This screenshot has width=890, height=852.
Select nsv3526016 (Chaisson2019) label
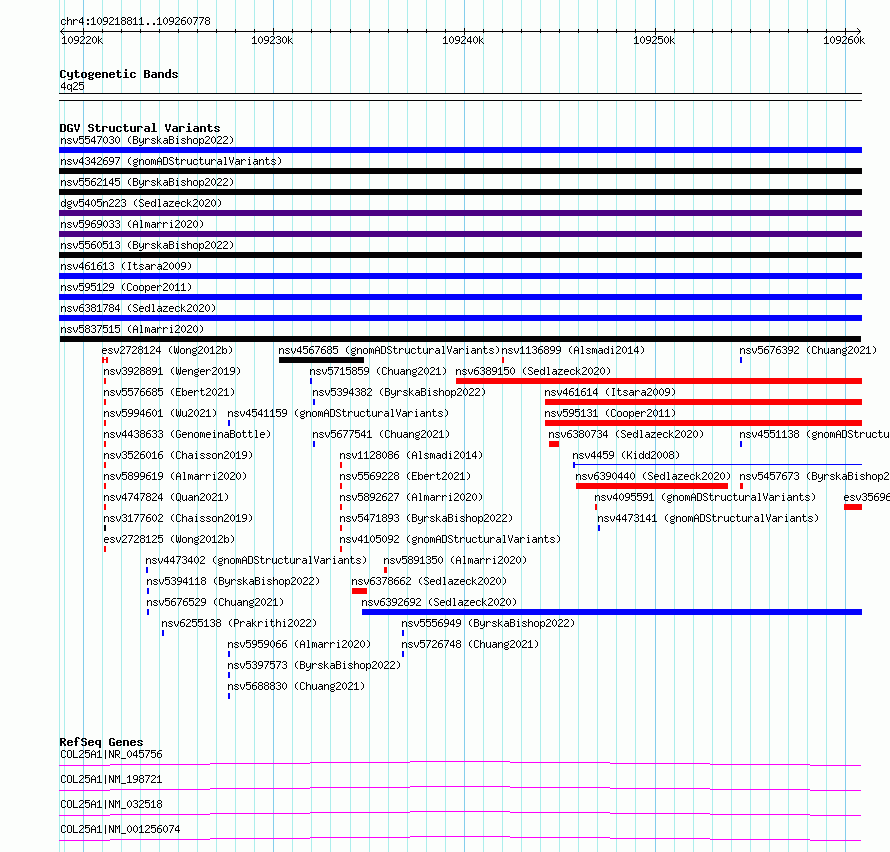pyautogui.click(x=178, y=455)
